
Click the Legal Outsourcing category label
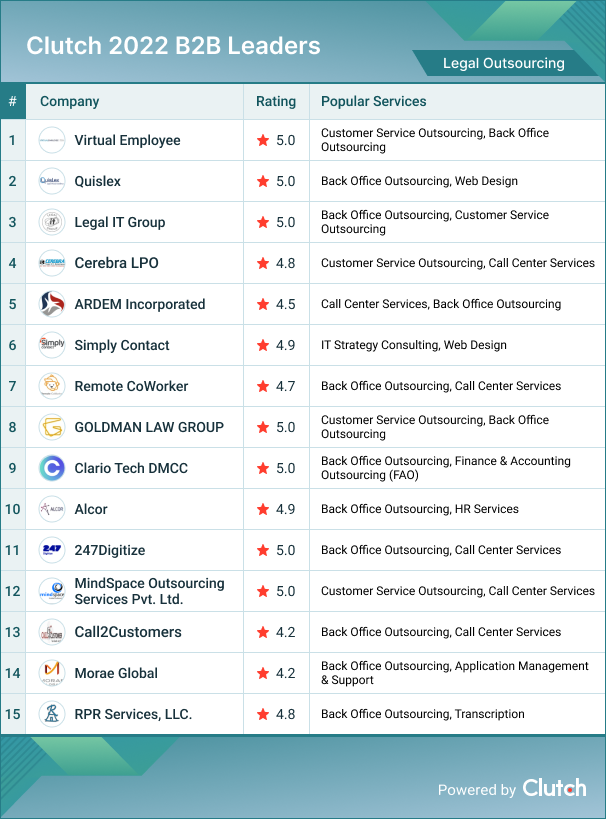click(x=504, y=63)
